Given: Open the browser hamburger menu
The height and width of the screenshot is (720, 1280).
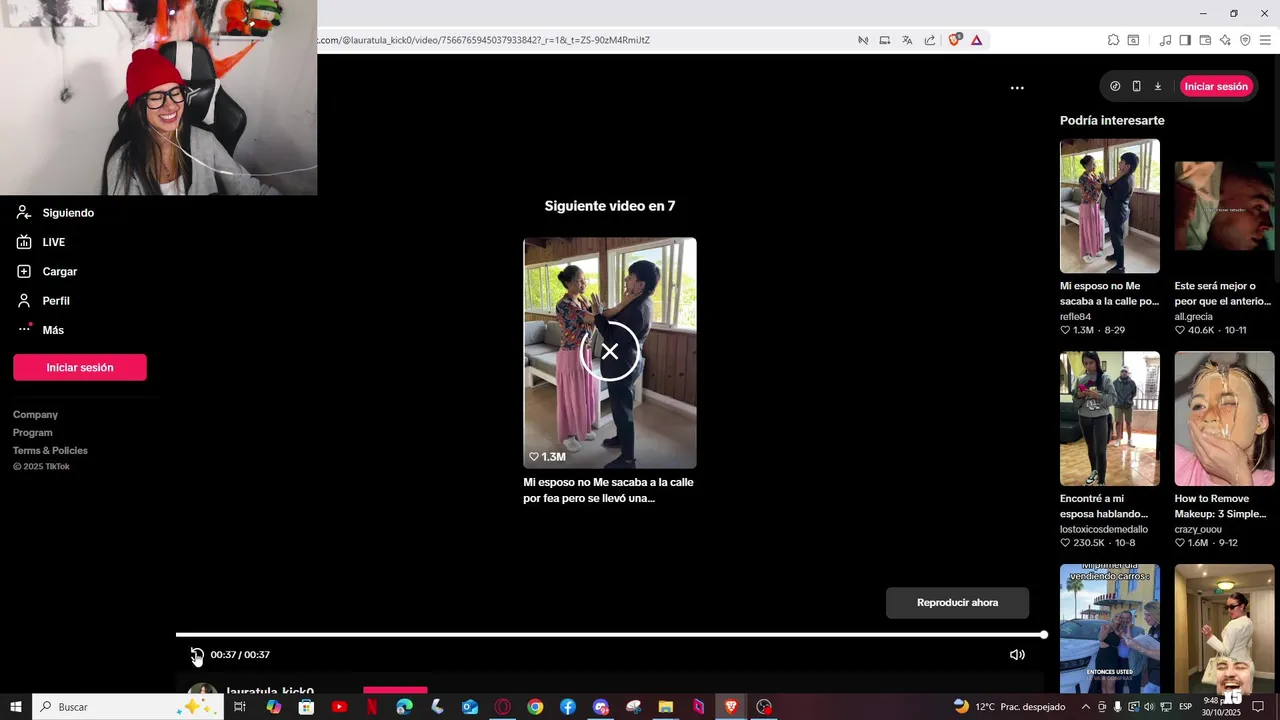Looking at the screenshot, I should 1265,40.
